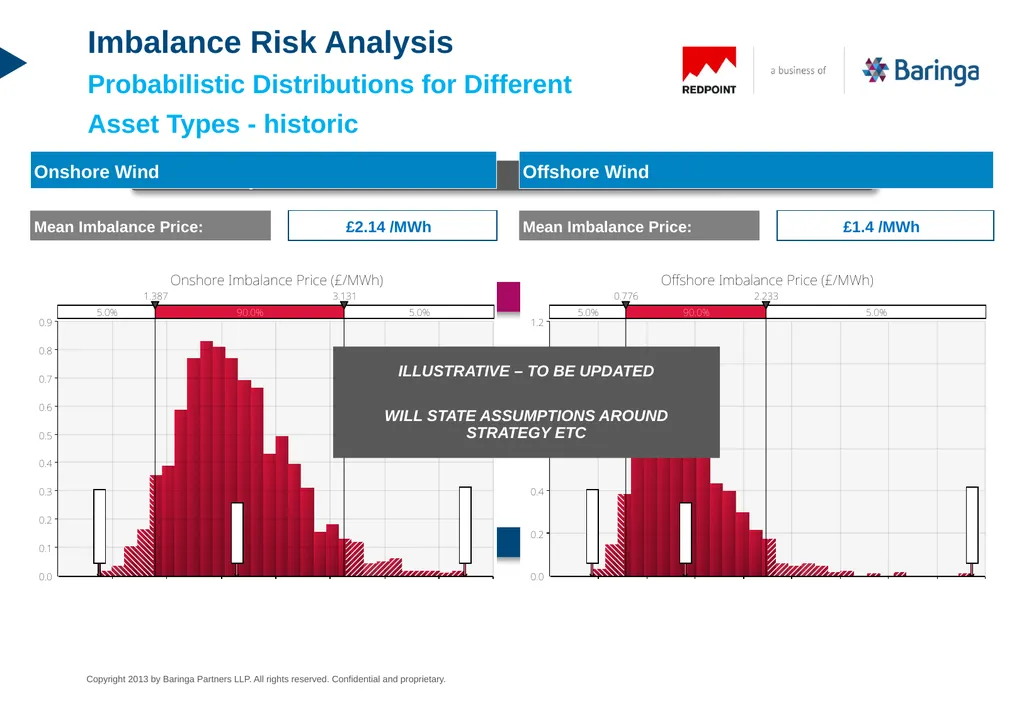This screenshot has height=708, width=1024.
Task: Click the offshore Mean Imbalance Price label
Action: [x=639, y=226]
